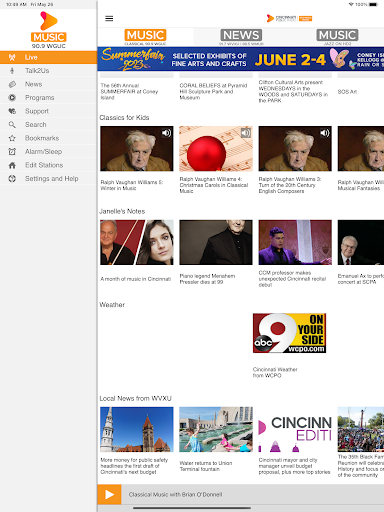Open Alarm/Sleep clock icon
This screenshot has width=384, height=512.
click(12, 152)
